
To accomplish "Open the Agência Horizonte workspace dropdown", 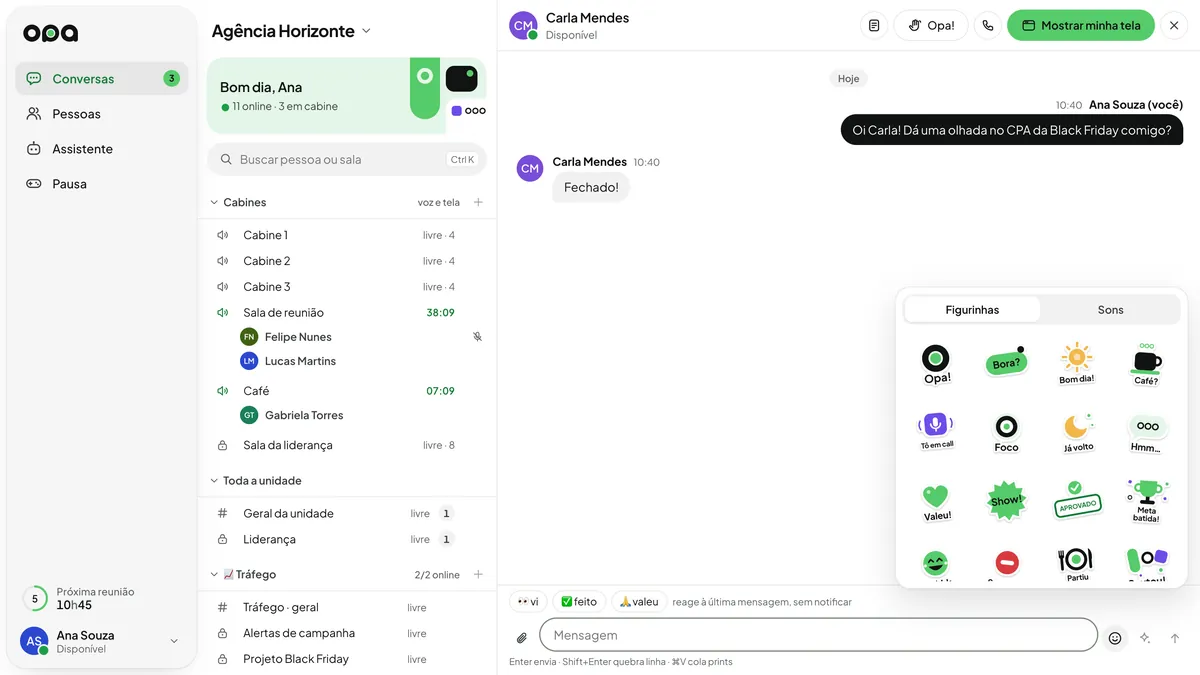I will pos(291,31).
